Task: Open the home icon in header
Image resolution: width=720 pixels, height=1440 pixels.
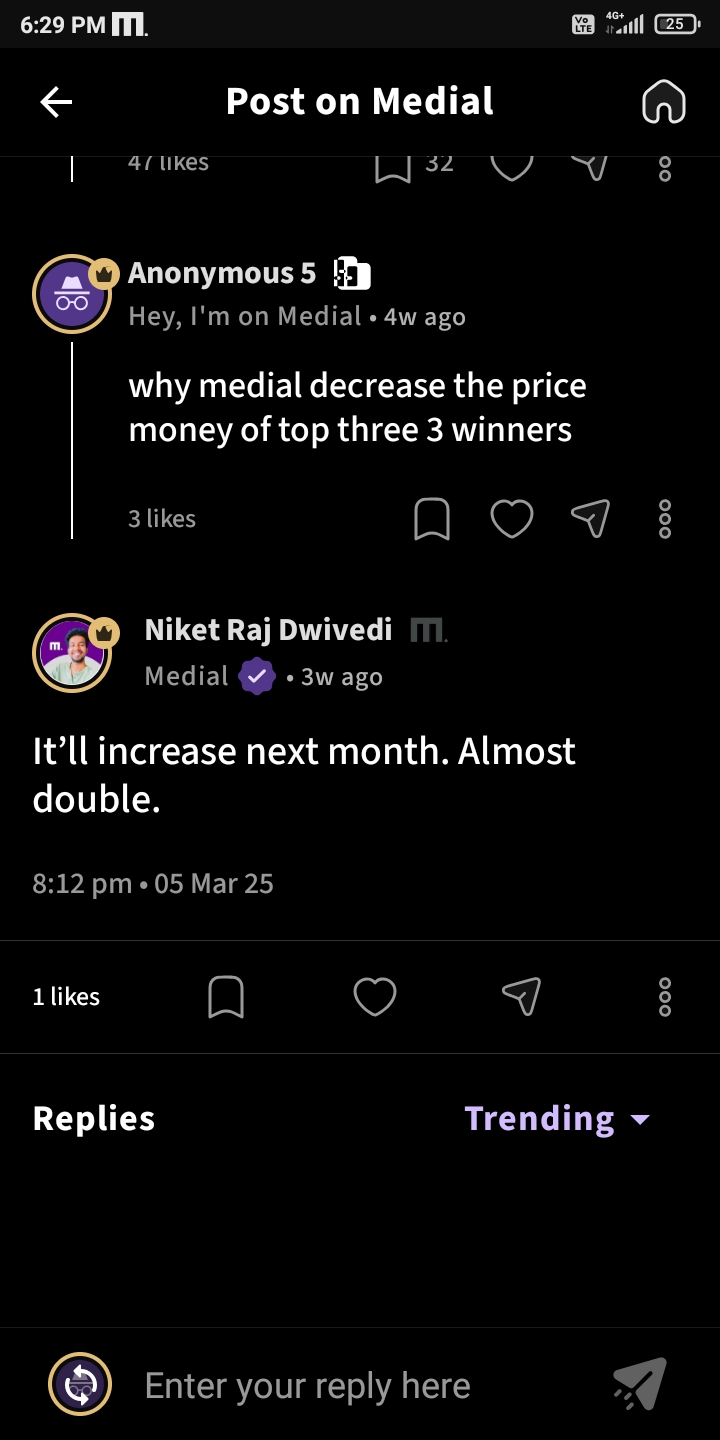Action: 663,101
